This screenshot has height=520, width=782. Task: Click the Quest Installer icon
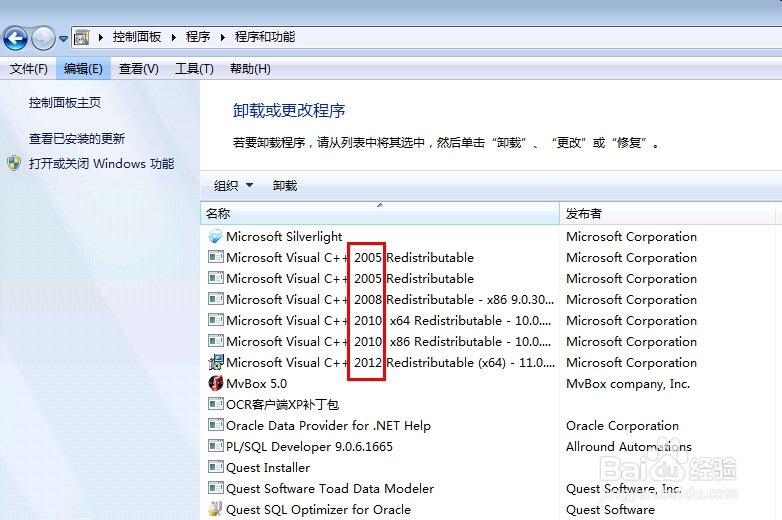(215, 467)
